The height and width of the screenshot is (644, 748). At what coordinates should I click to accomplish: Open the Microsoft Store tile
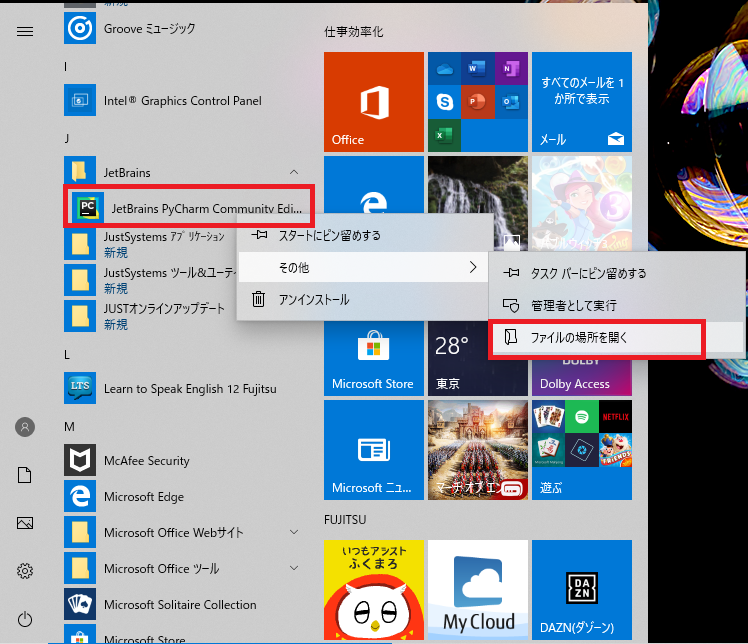tap(374, 358)
